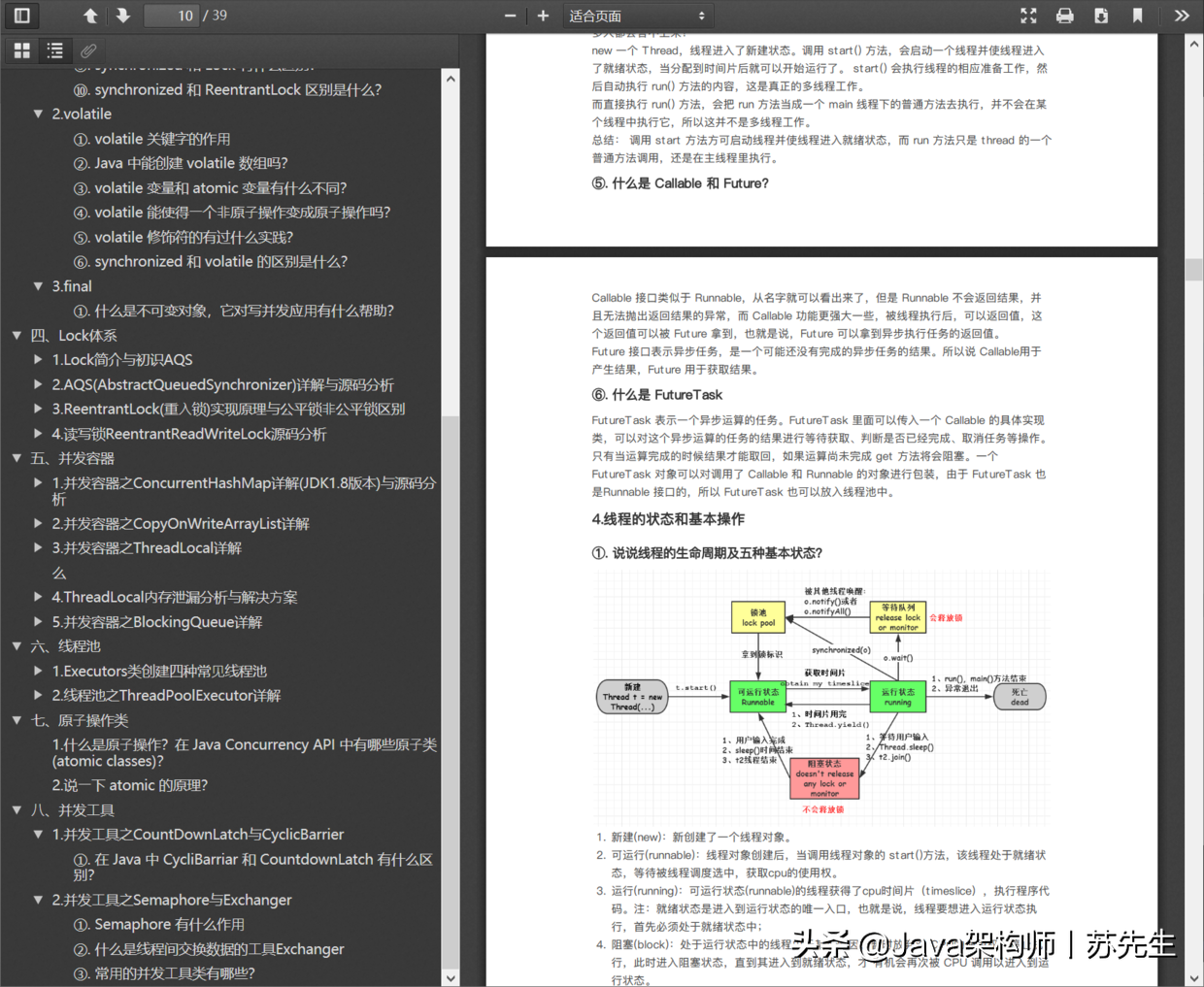
Task: Enter presentation mode
Action: [x=1028, y=16]
